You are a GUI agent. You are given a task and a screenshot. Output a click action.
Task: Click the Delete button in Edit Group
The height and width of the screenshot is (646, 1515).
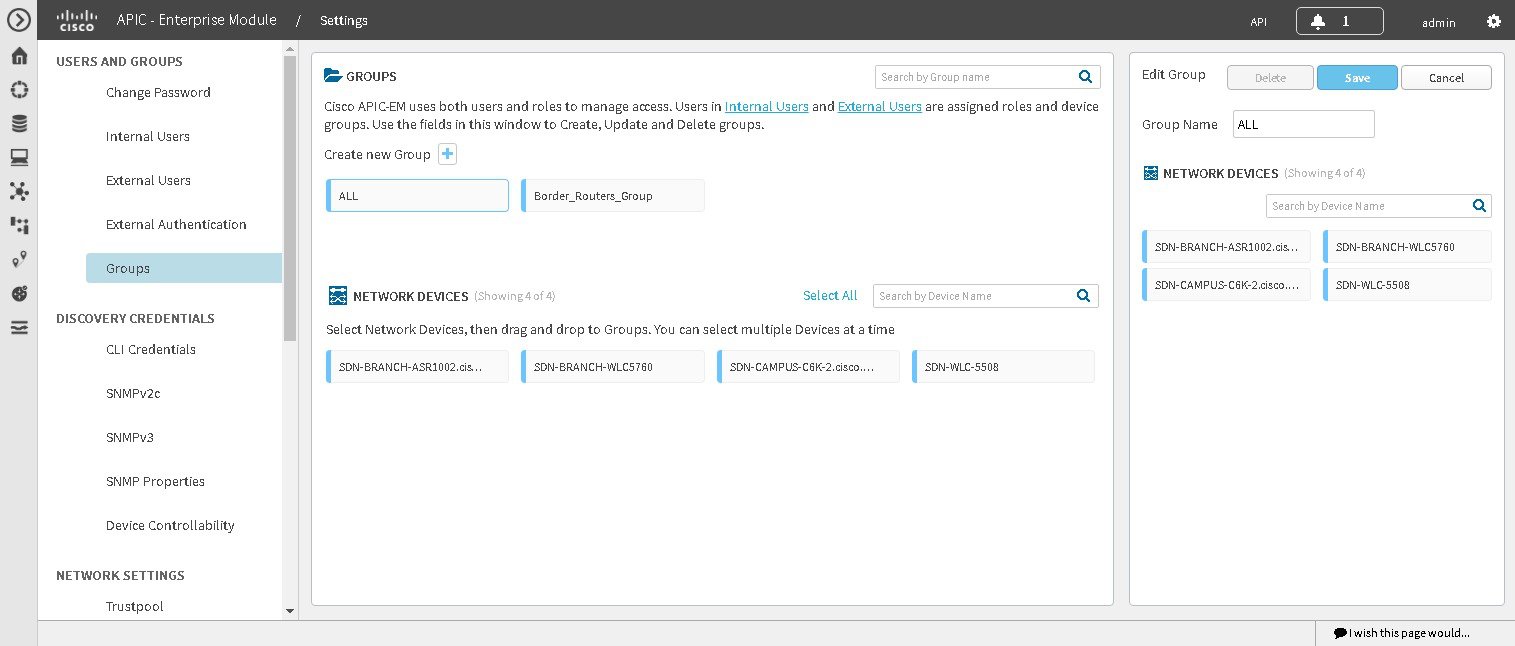point(1270,78)
